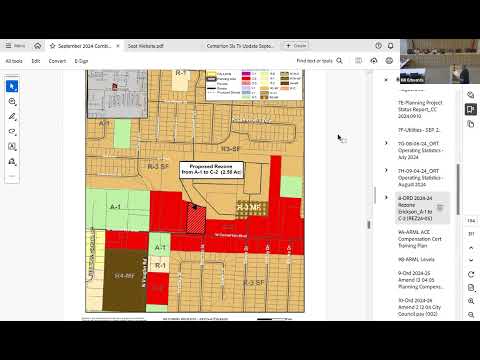Go to the previous page arrow
This screenshot has width=480, height=360.
click(x=471, y=248)
